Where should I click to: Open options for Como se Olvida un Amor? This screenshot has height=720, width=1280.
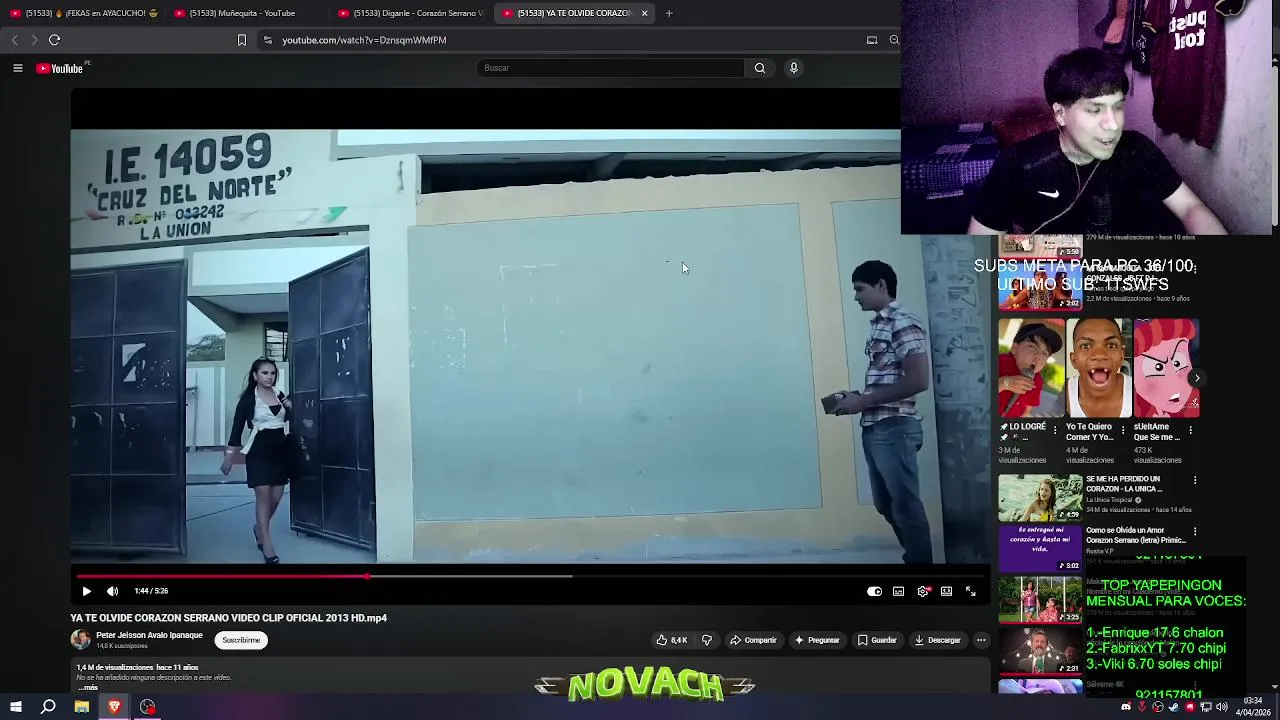(x=1194, y=531)
